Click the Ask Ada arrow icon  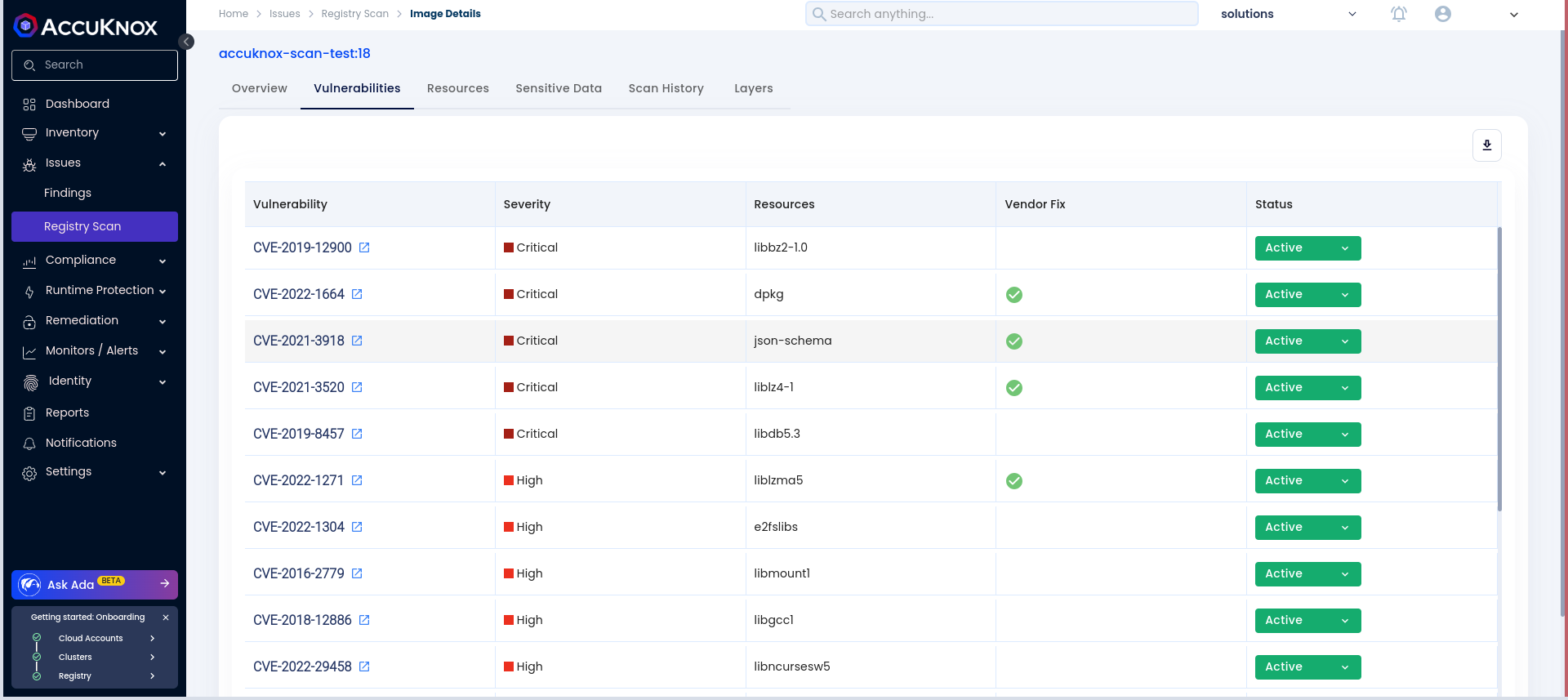click(x=165, y=583)
